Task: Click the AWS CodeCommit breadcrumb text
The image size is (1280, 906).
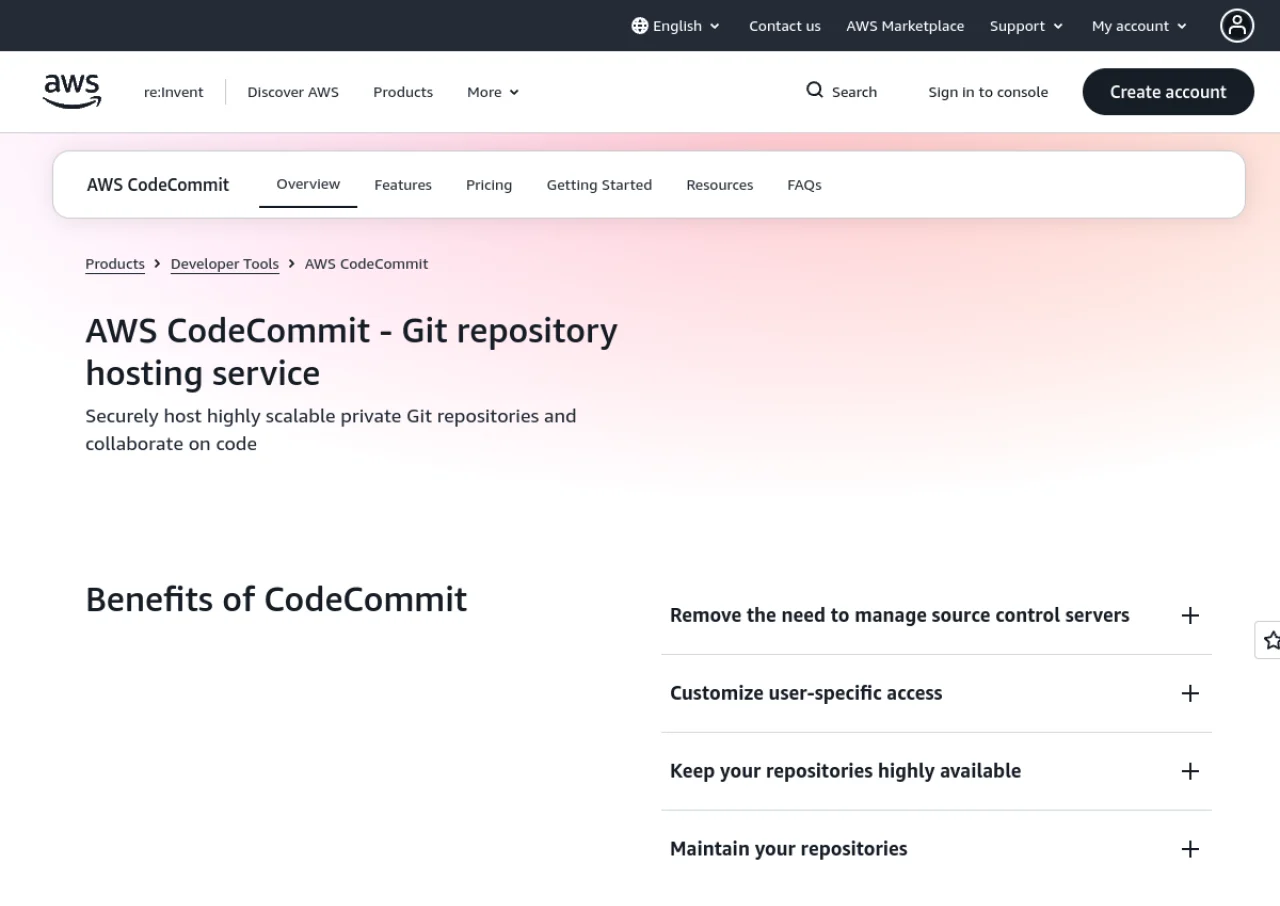Action: point(366,264)
